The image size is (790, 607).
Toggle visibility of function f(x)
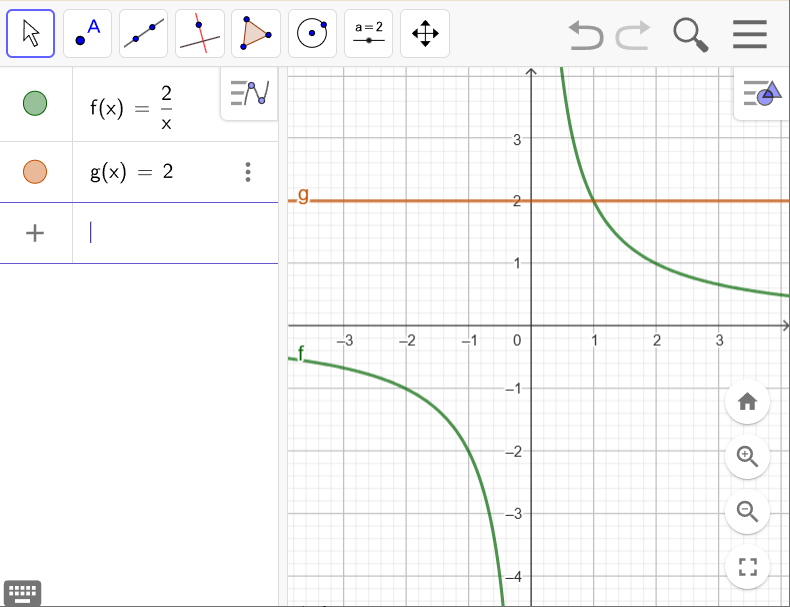click(35, 103)
